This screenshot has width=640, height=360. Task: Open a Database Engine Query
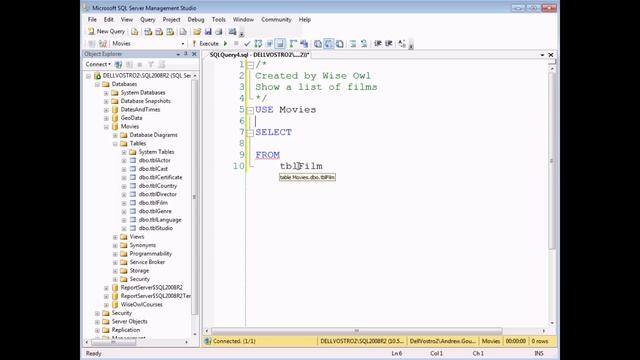(134, 31)
